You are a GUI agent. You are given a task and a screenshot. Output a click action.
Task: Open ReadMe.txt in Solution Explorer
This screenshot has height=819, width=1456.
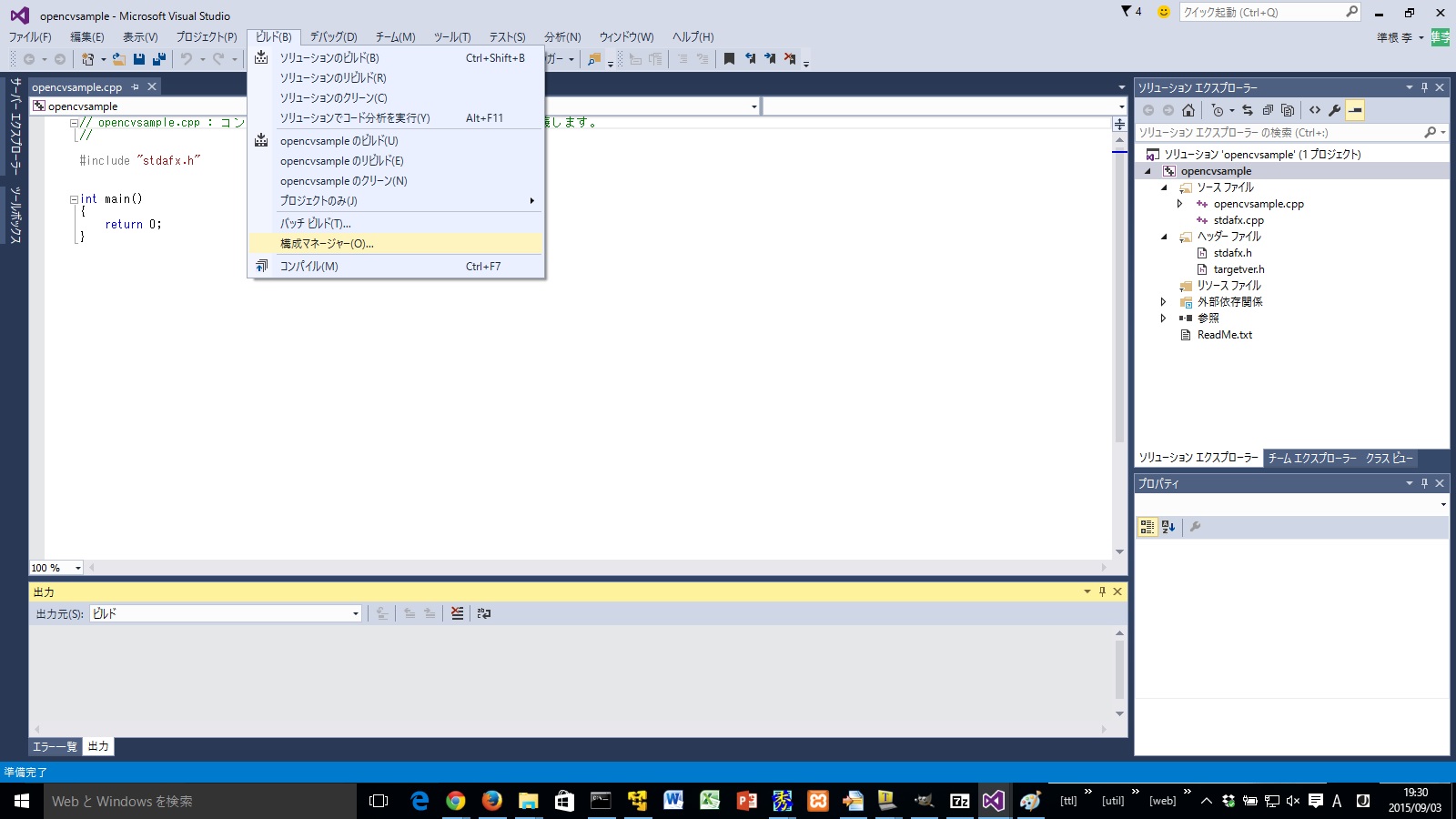coord(1224,335)
